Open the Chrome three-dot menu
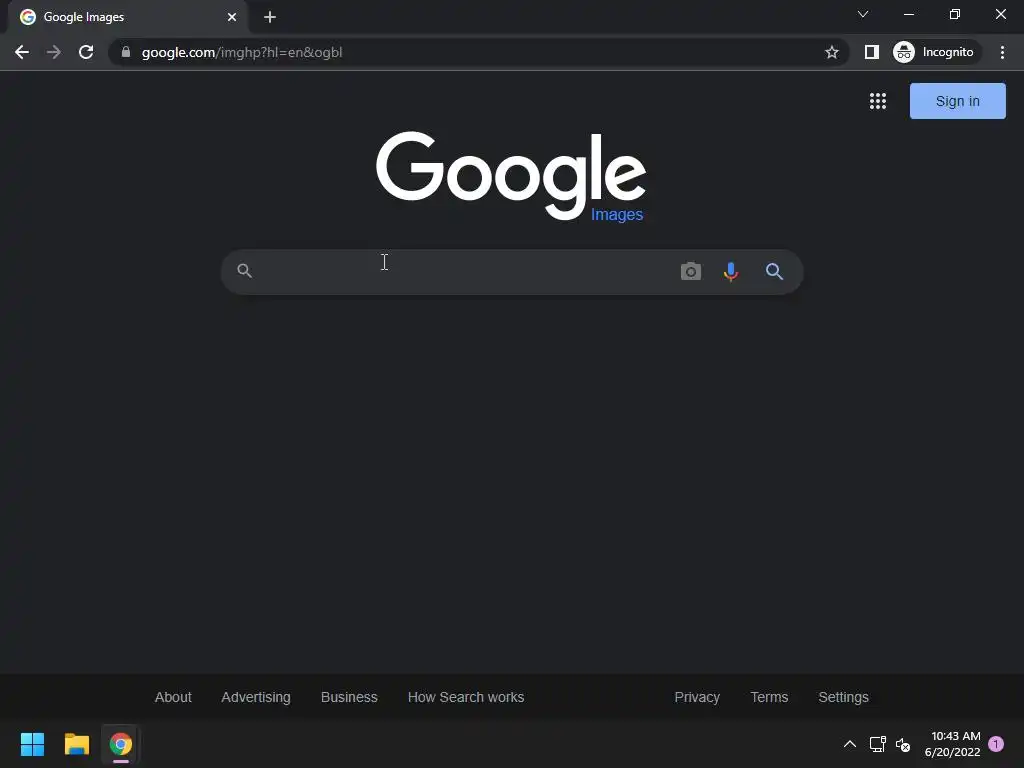 pos(1002,52)
